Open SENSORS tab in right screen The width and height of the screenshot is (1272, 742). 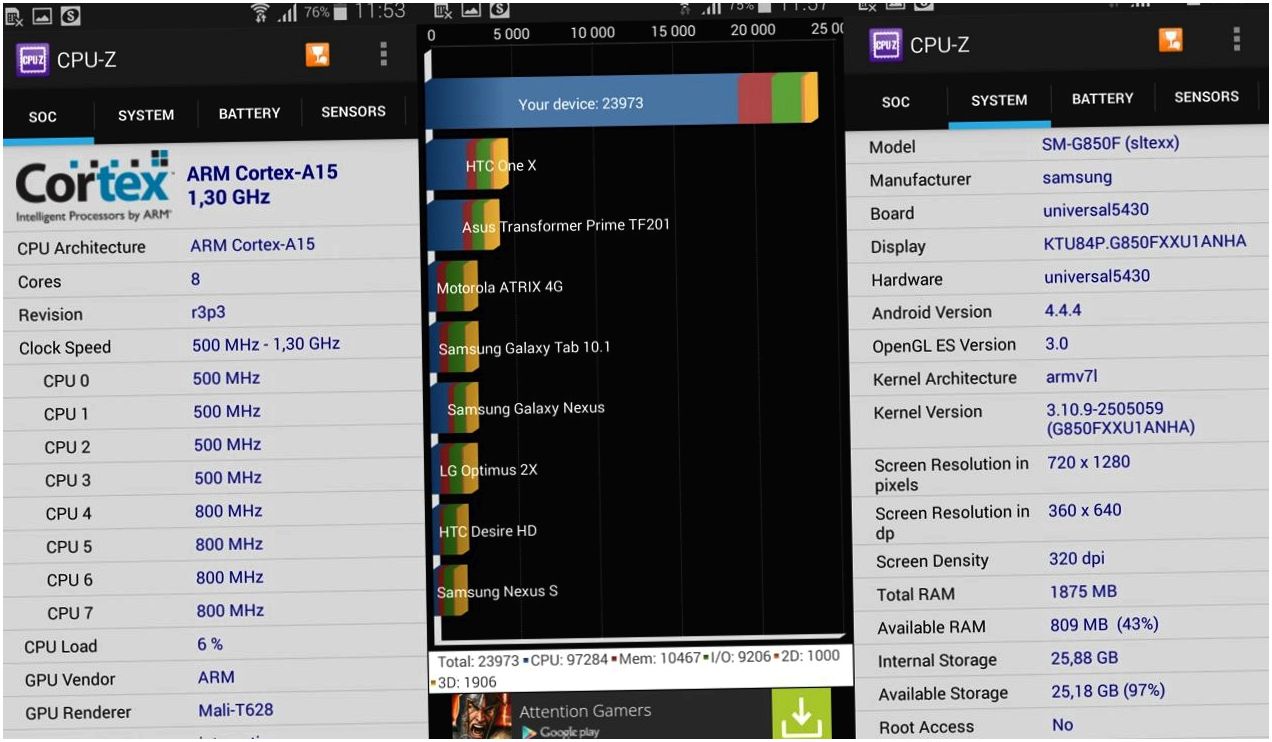[1206, 97]
